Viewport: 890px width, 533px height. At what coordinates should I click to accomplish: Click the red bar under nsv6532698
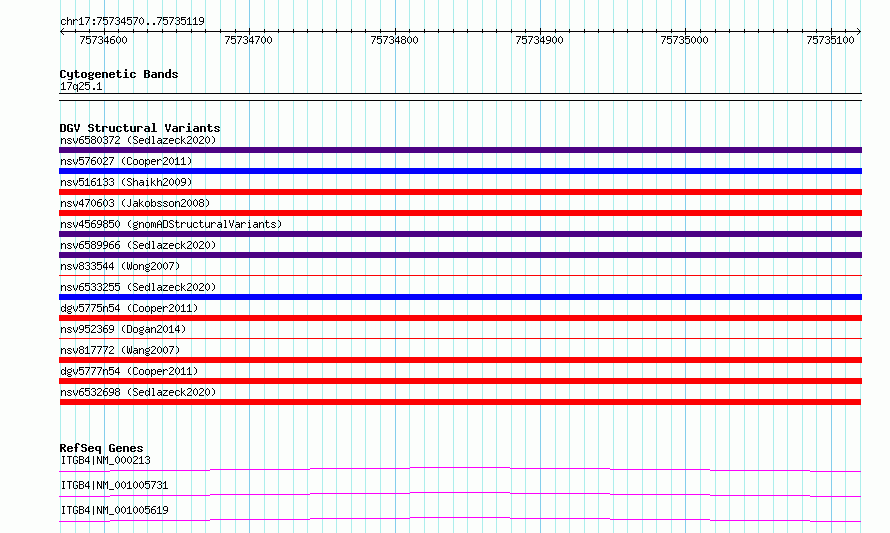tap(460, 402)
